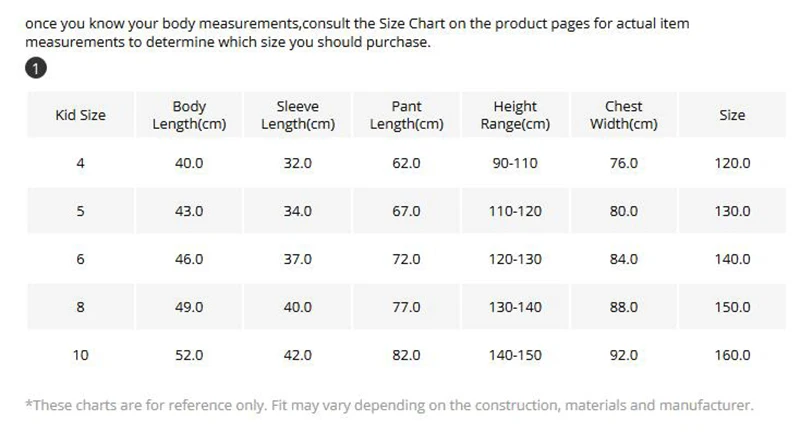Screen dimensions: 800x432
Task: Select the Chest Width(cm) header cell
Action: (624, 115)
